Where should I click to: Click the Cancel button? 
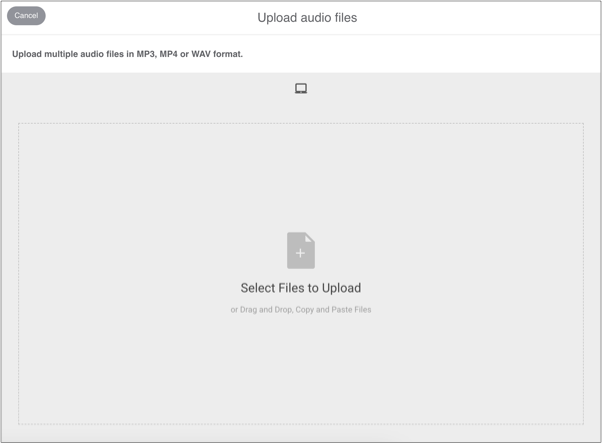point(26,16)
